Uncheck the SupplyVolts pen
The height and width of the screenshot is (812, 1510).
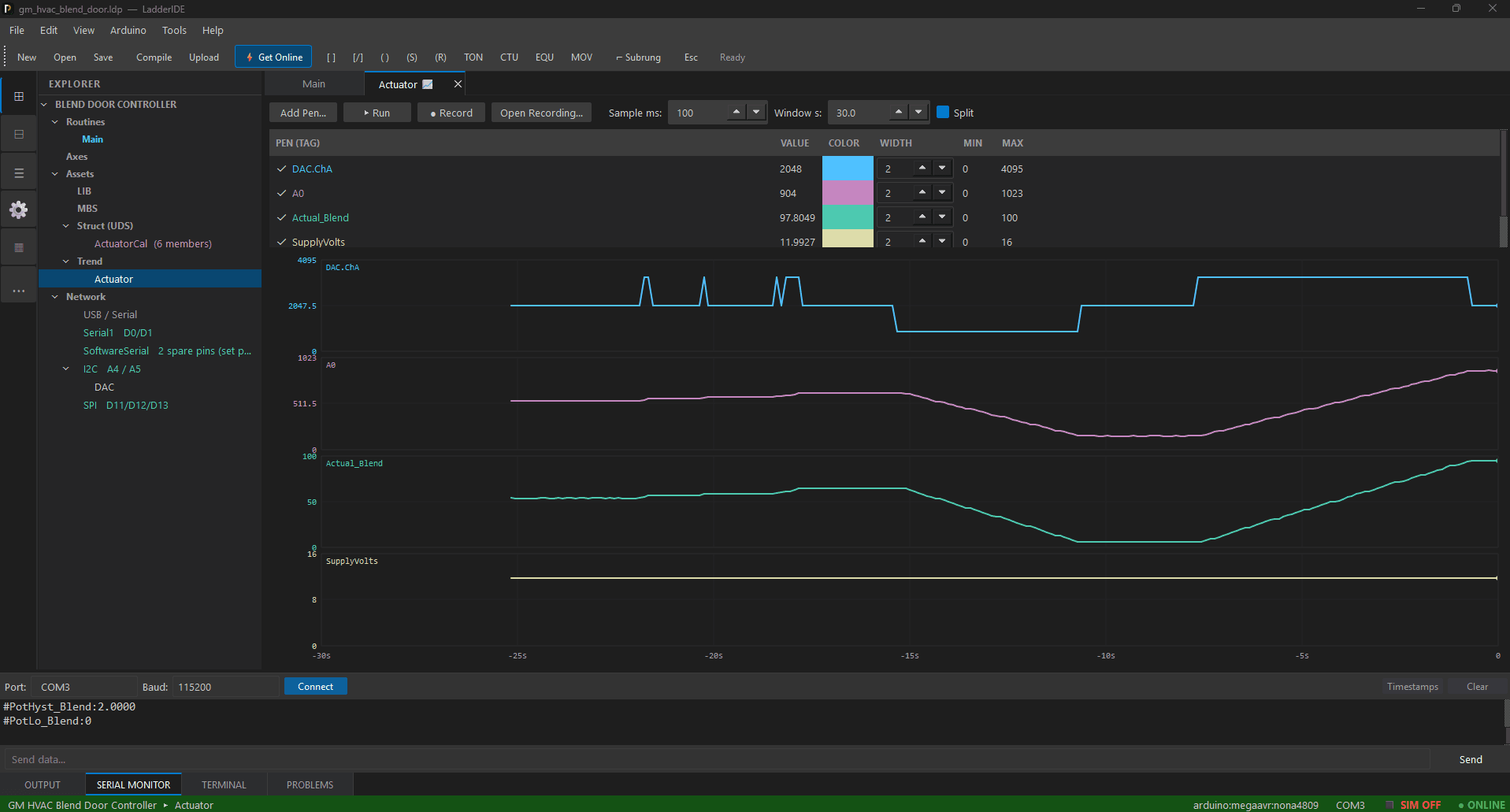point(281,242)
